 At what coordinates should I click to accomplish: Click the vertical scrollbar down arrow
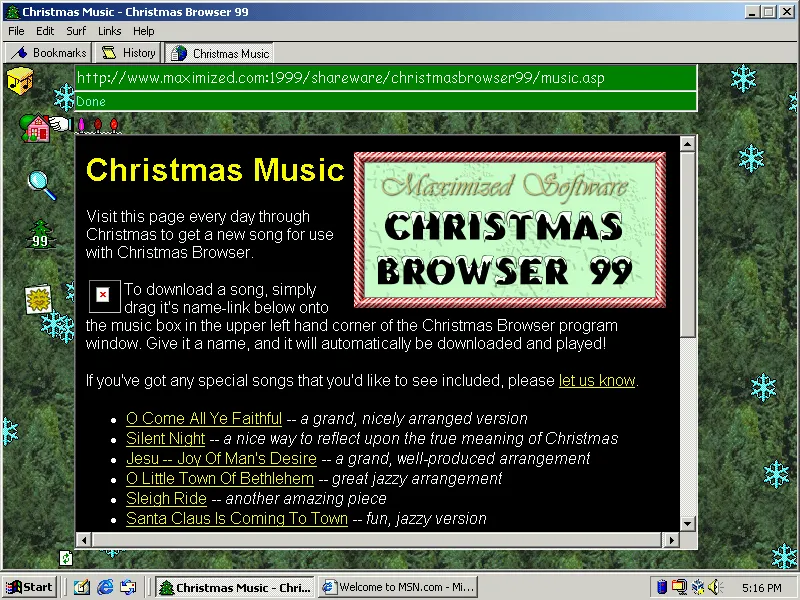[x=687, y=525]
